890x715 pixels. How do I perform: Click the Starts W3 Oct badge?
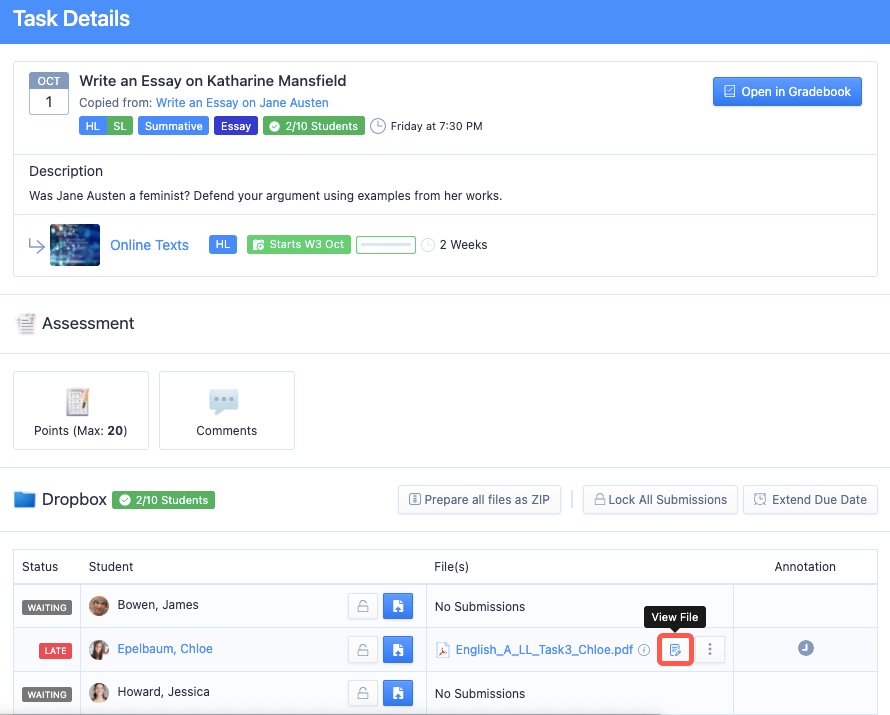coord(299,245)
